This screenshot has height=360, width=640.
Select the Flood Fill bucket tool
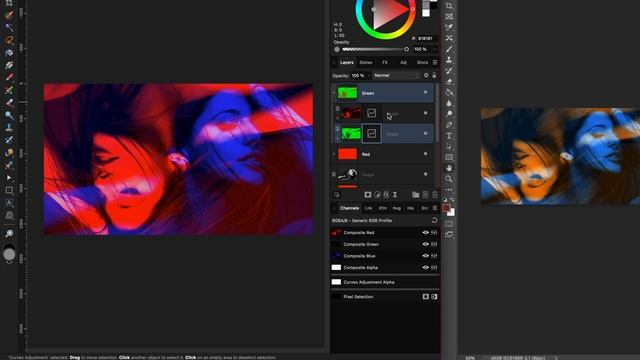pyautogui.click(x=449, y=92)
